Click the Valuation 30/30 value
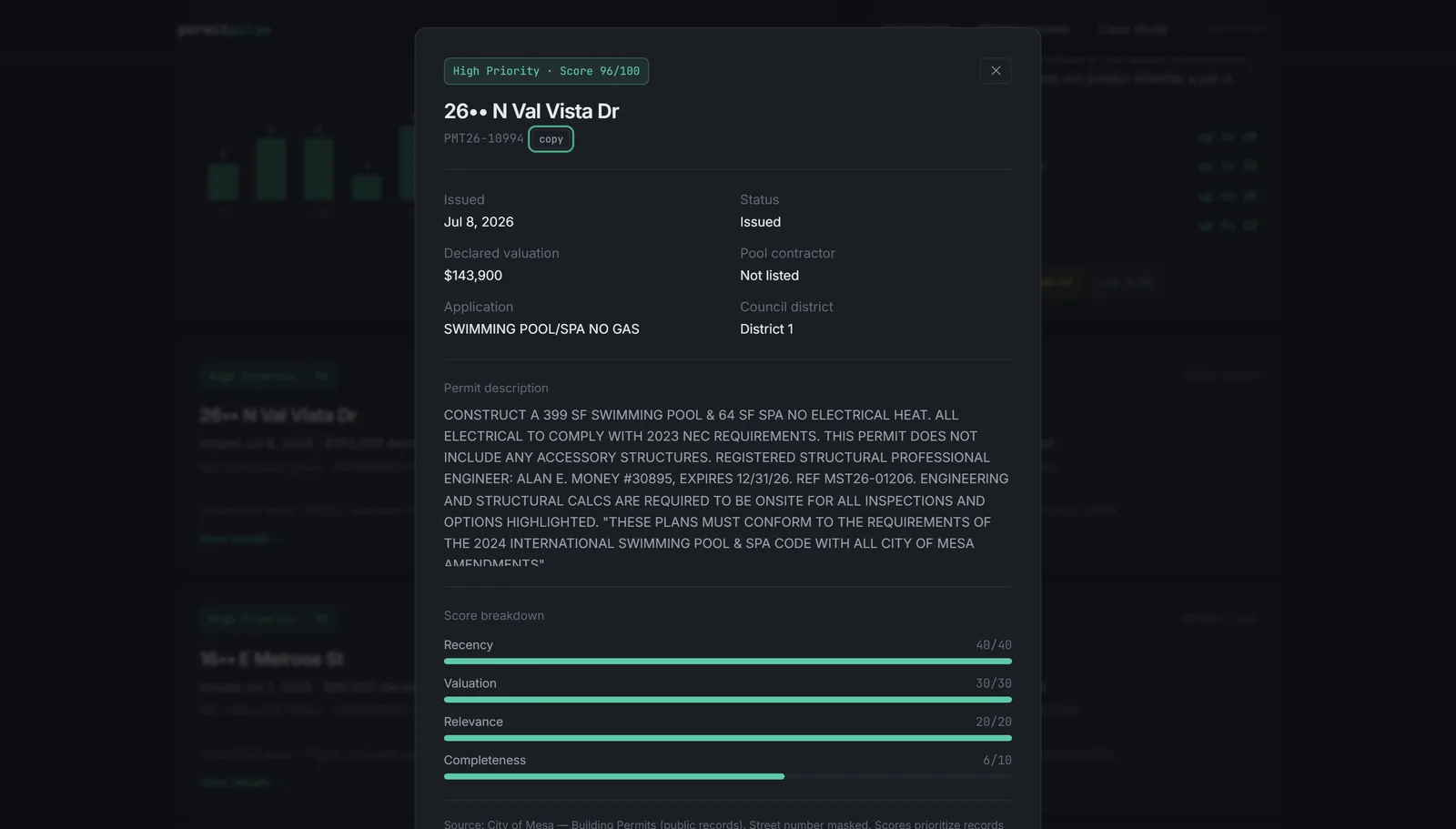The width and height of the screenshot is (1456, 829). point(994,683)
